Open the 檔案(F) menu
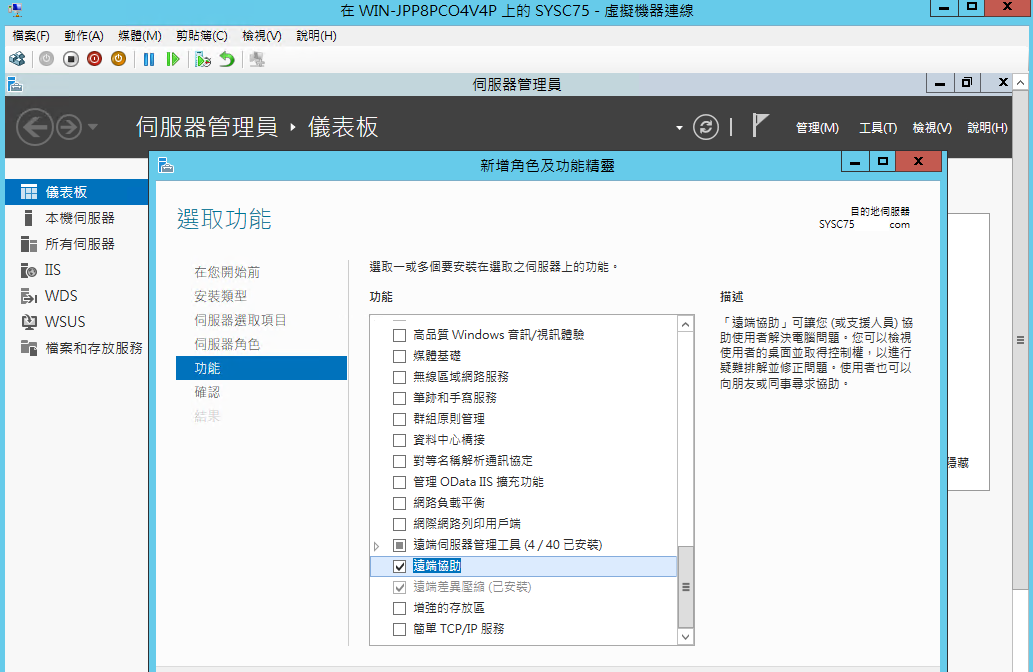The height and width of the screenshot is (672, 1033). [x=31, y=36]
